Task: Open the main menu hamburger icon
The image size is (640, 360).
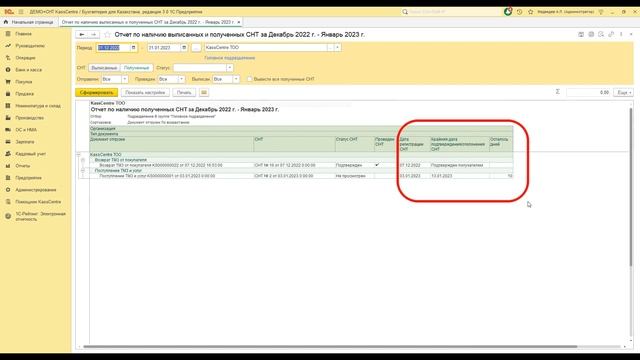Action: click(x=21, y=12)
